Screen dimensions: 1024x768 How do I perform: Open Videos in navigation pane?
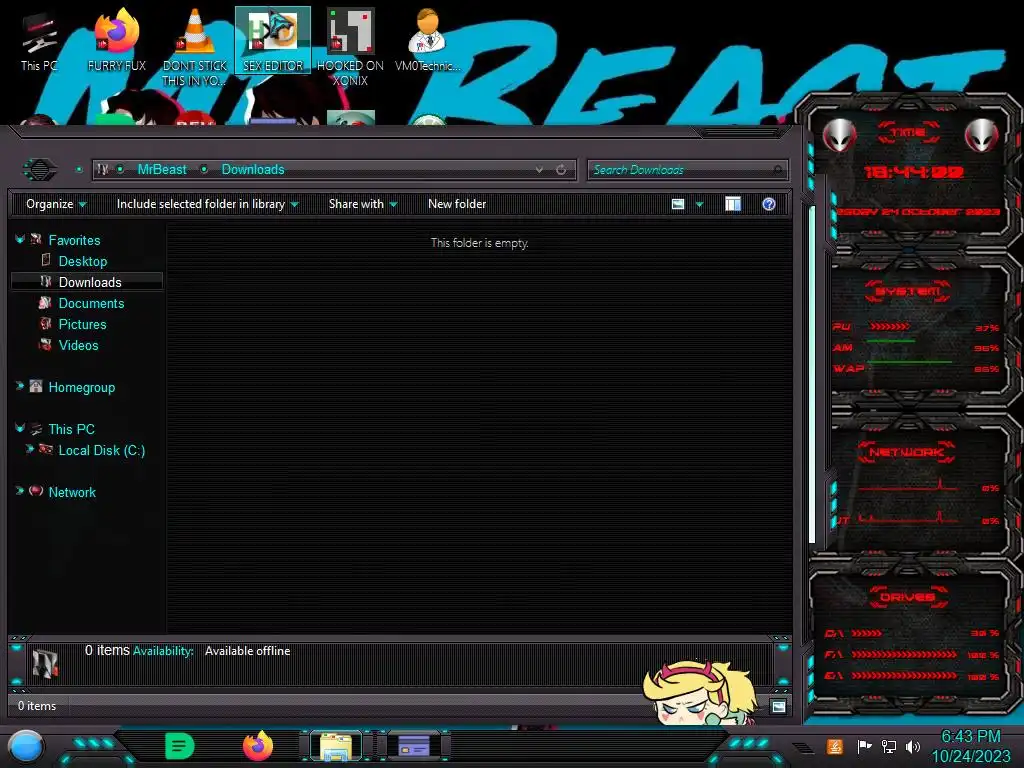tap(78, 345)
